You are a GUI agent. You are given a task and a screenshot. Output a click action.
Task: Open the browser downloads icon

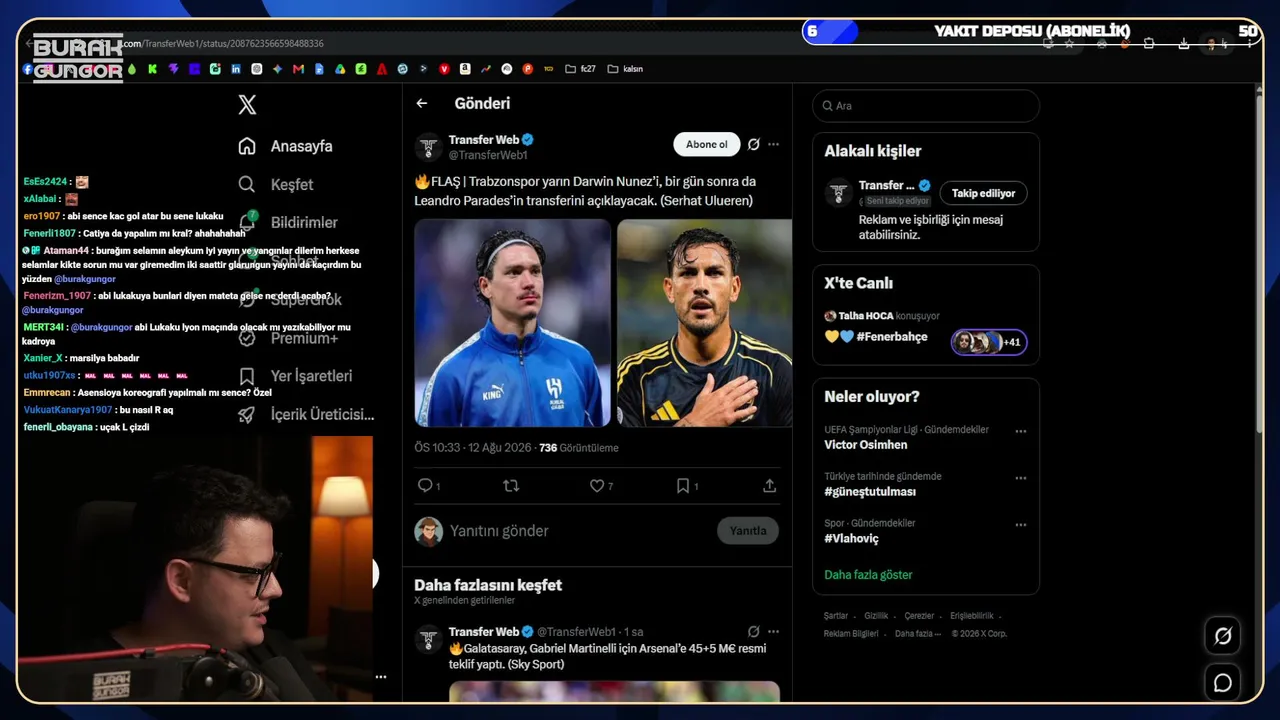[x=1184, y=44]
